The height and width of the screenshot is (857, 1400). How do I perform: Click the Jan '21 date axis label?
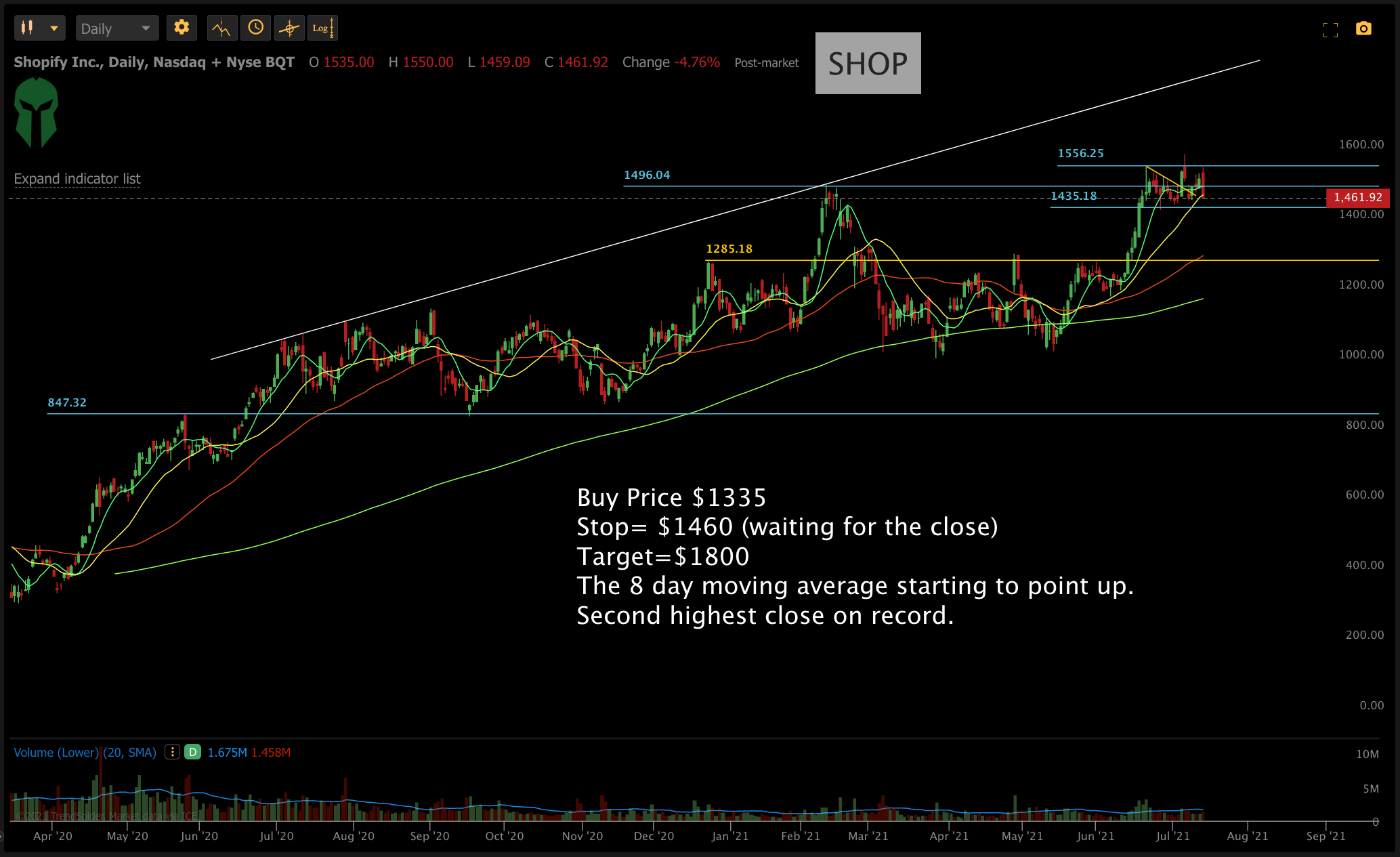coord(730,836)
